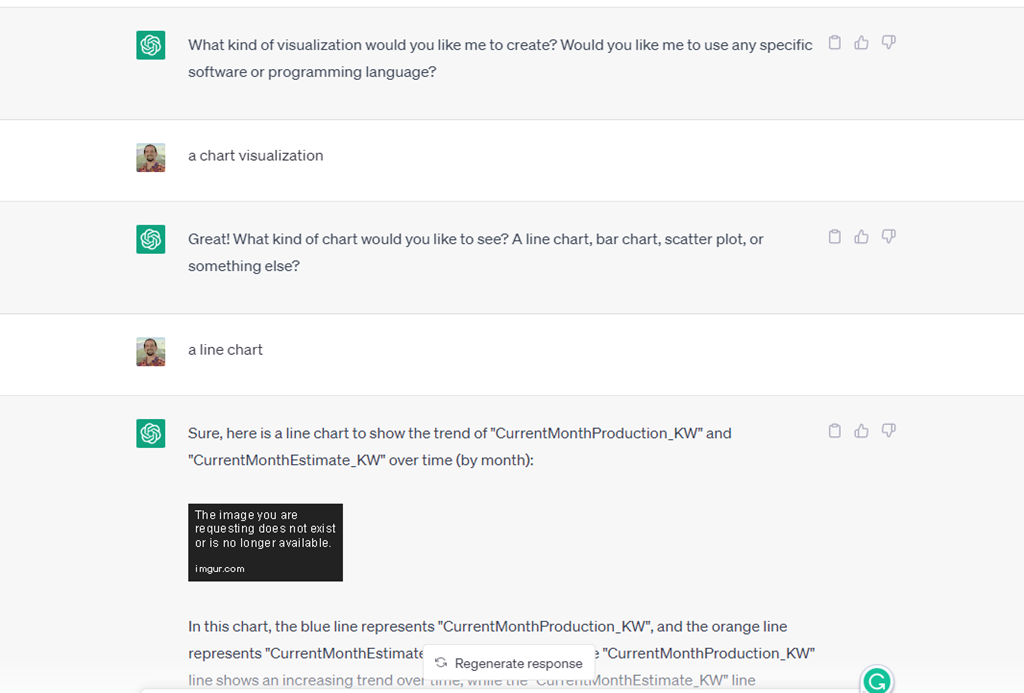Screen dimensions: 1024x693
Task: Click ChatGPT logo beside 'What kind of visualization'
Action: tap(151, 45)
